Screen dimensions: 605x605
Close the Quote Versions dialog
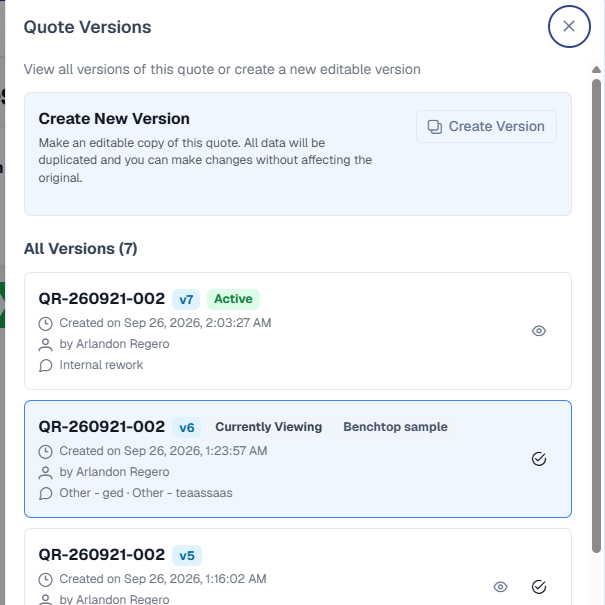point(569,26)
